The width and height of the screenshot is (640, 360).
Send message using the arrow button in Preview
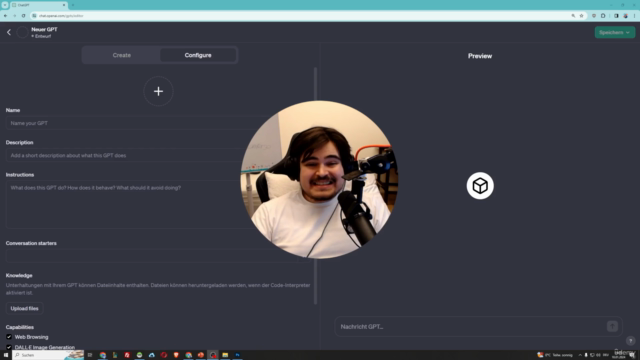[612, 326]
